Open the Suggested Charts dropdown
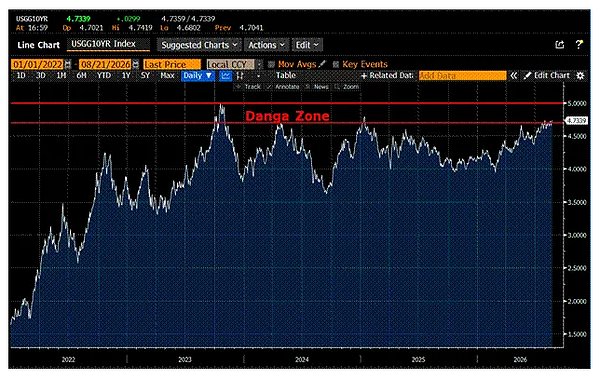The width and height of the screenshot is (600, 379). click(199, 45)
